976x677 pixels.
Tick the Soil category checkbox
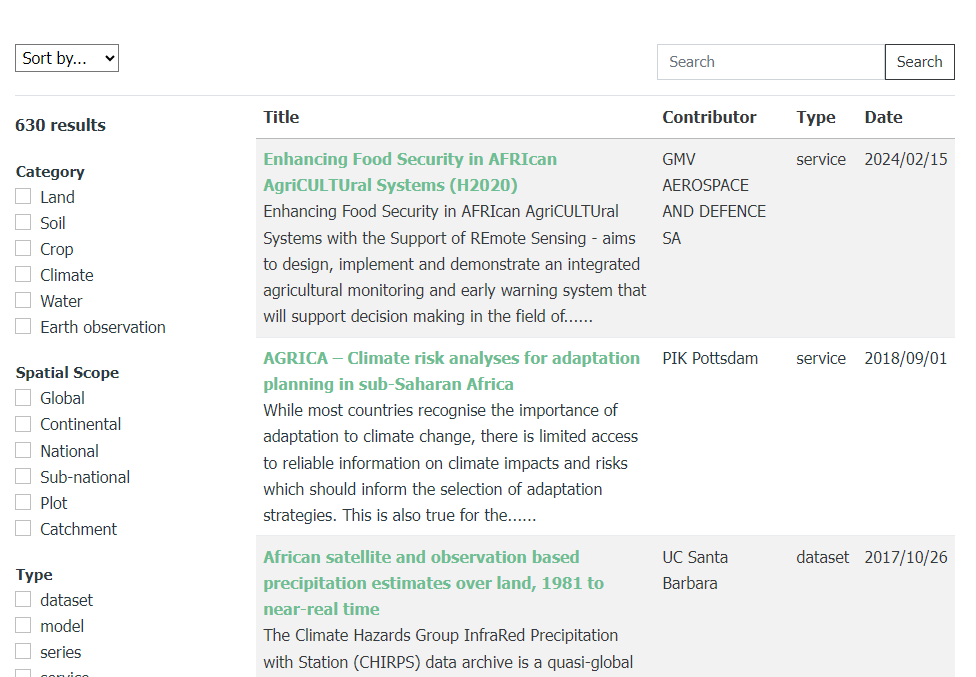[23, 223]
